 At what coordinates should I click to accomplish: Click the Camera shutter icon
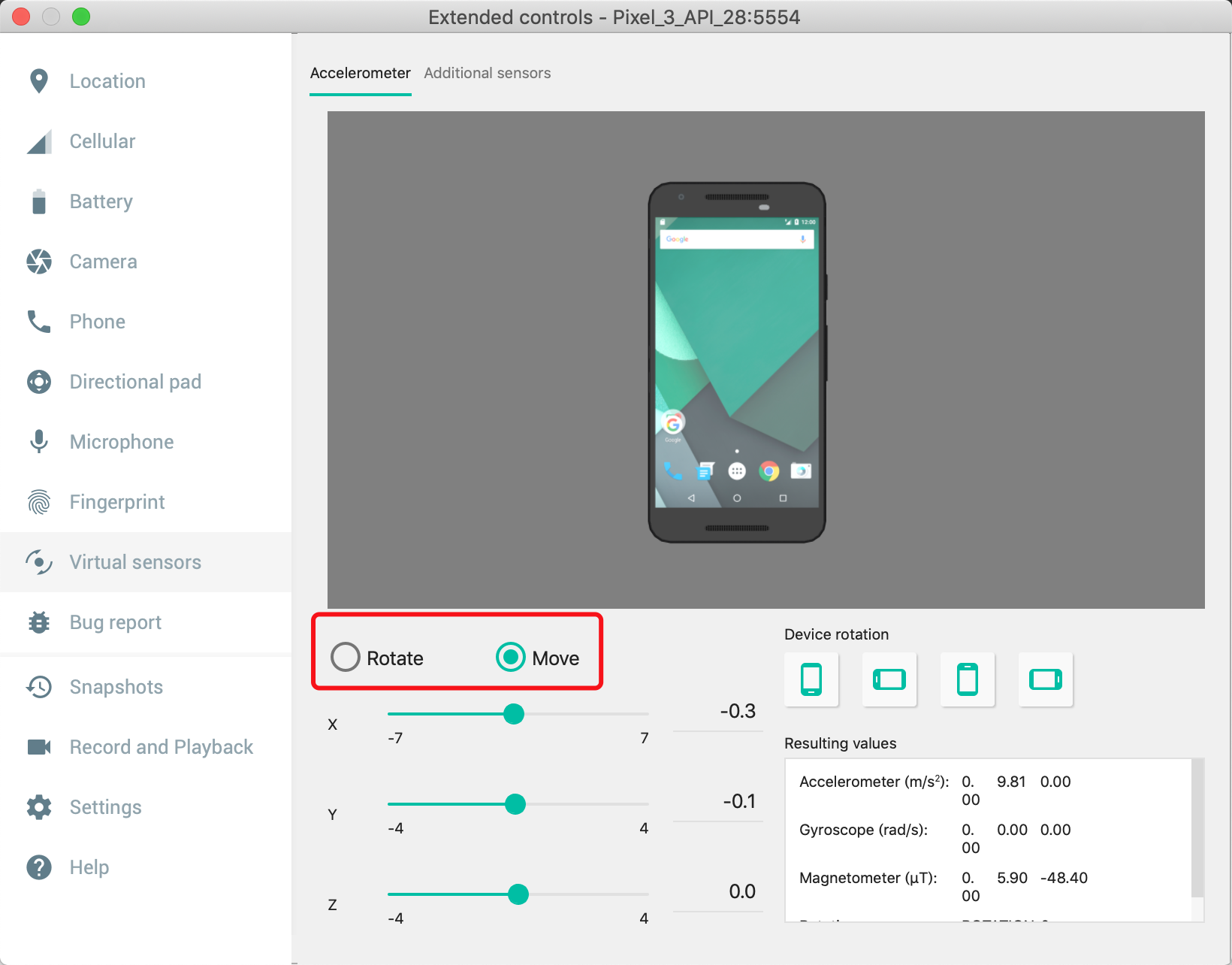point(39,262)
